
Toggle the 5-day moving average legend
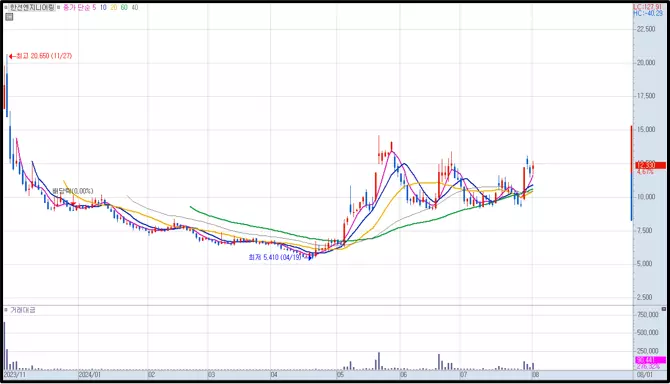(94, 8)
